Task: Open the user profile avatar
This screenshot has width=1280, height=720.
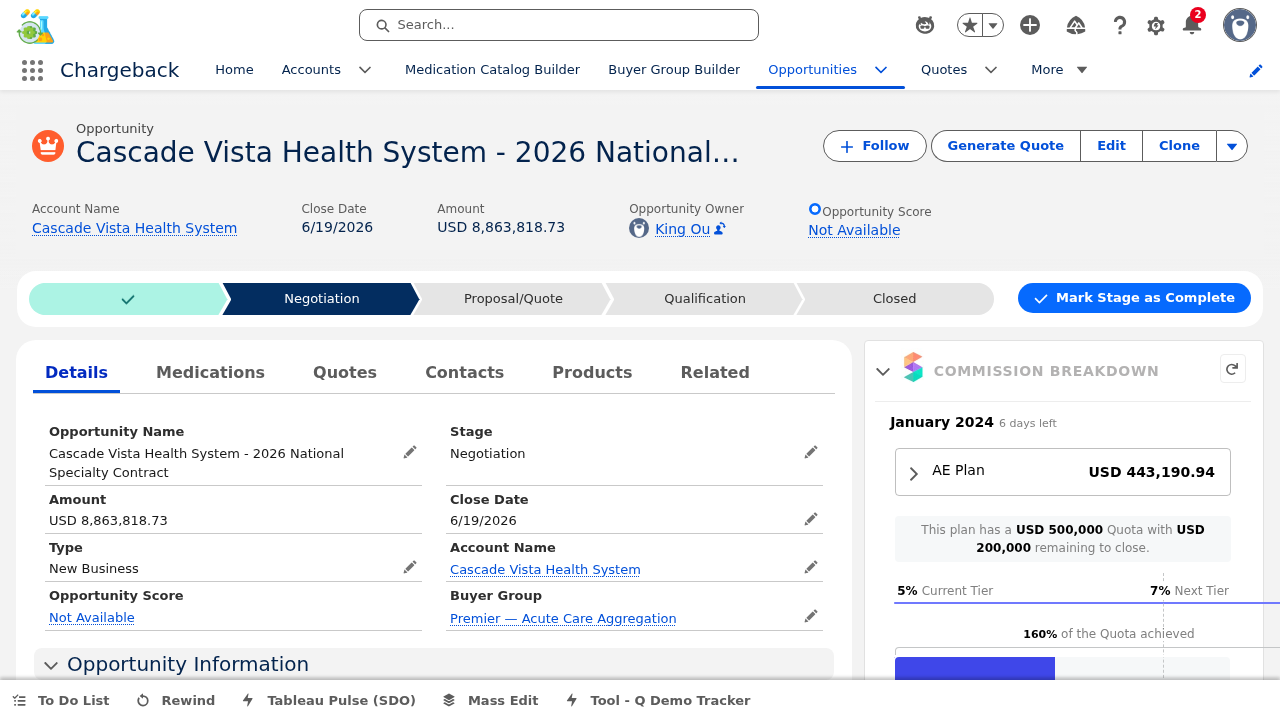Action: (1240, 25)
